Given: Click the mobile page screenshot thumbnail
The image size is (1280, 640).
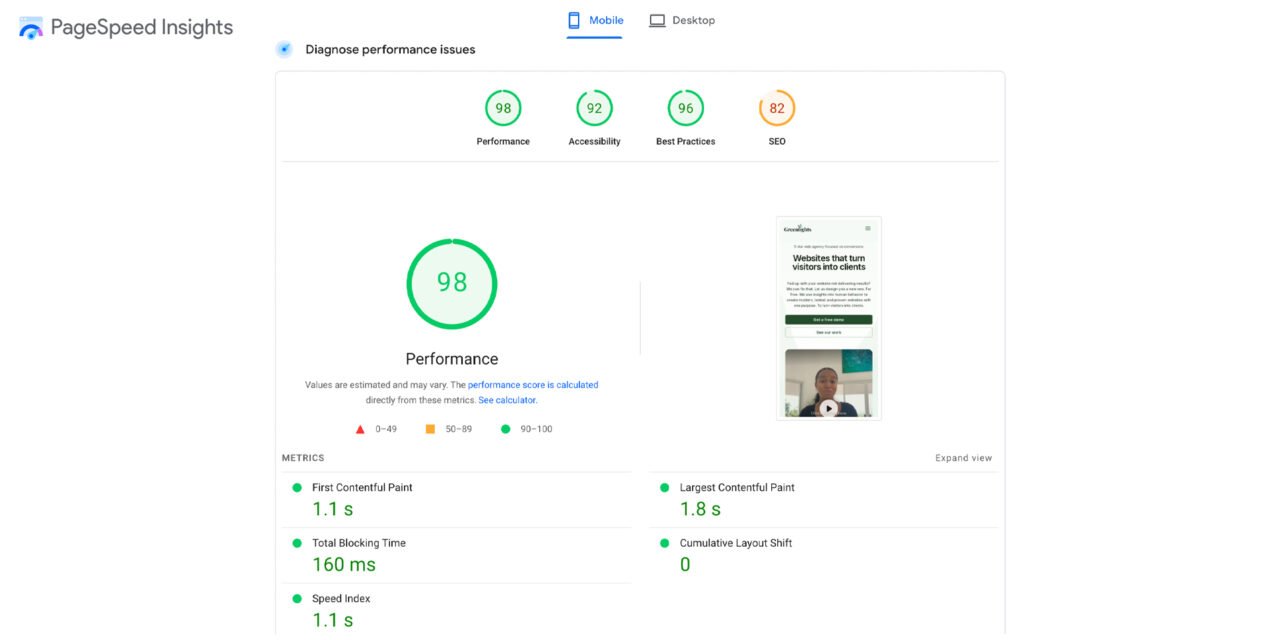Looking at the screenshot, I should point(828,317).
